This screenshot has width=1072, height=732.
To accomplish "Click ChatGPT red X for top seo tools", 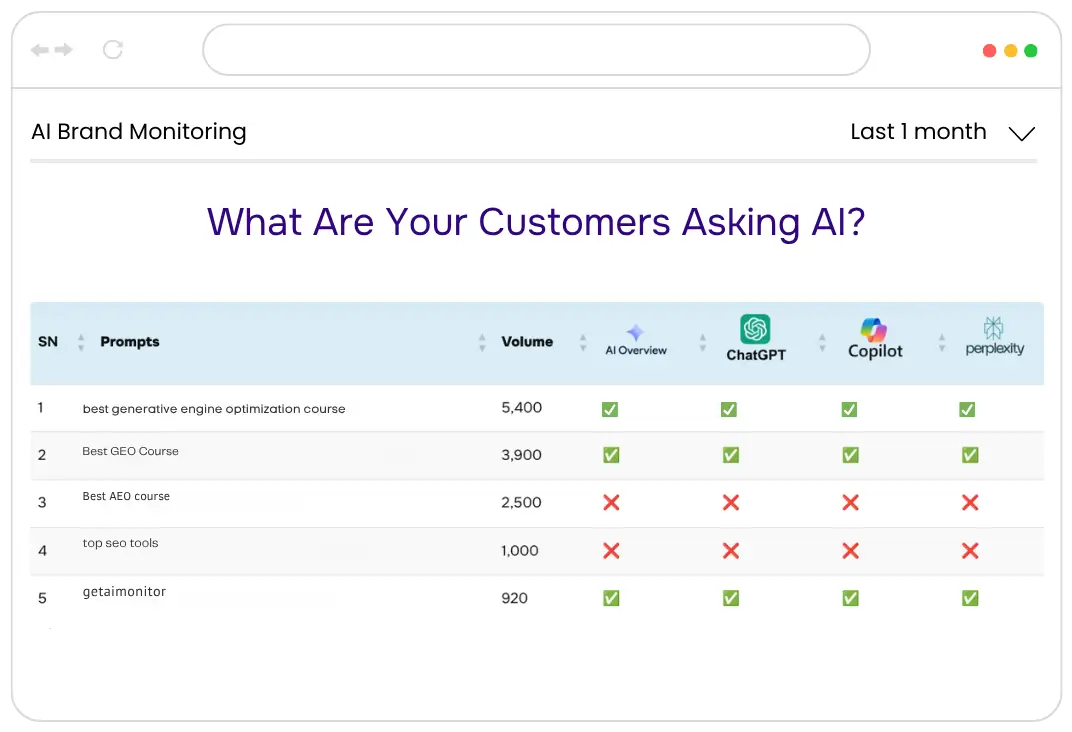I will (x=731, y=551).
